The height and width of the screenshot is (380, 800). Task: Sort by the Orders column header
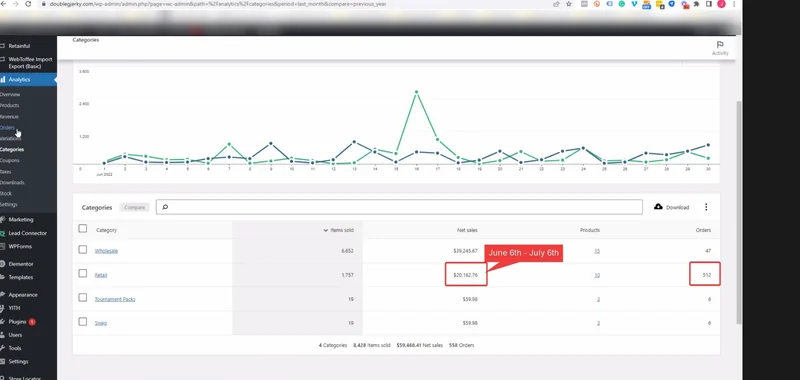pos(704,231)
